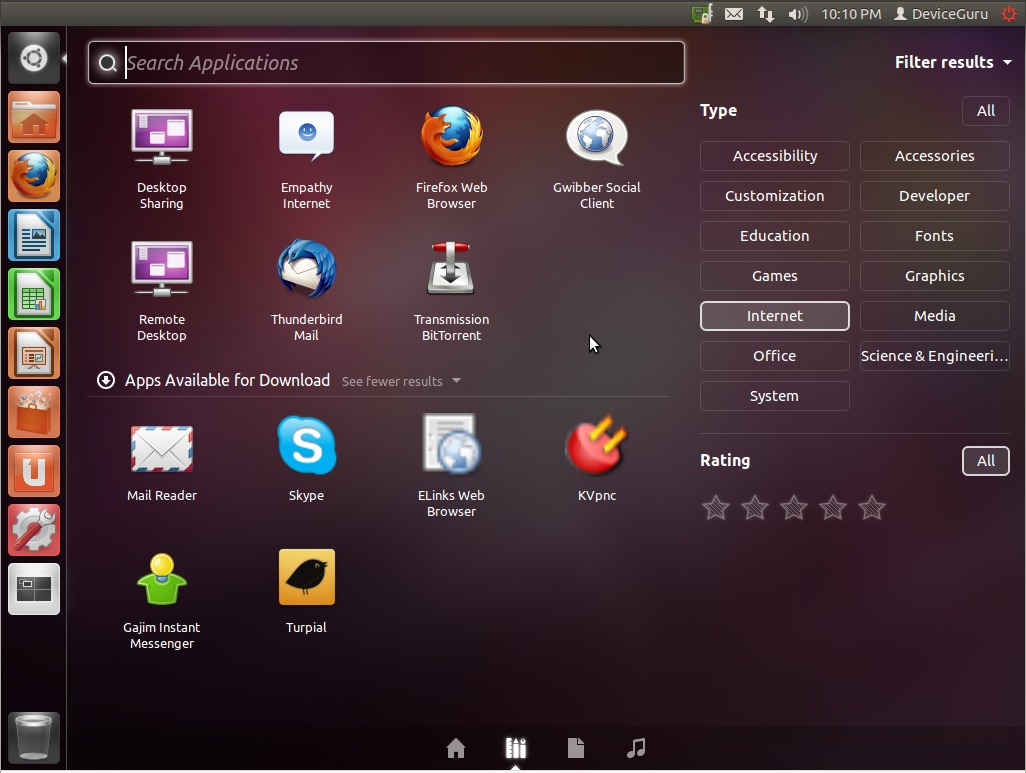Set rating filter to one star

(716, 507)
